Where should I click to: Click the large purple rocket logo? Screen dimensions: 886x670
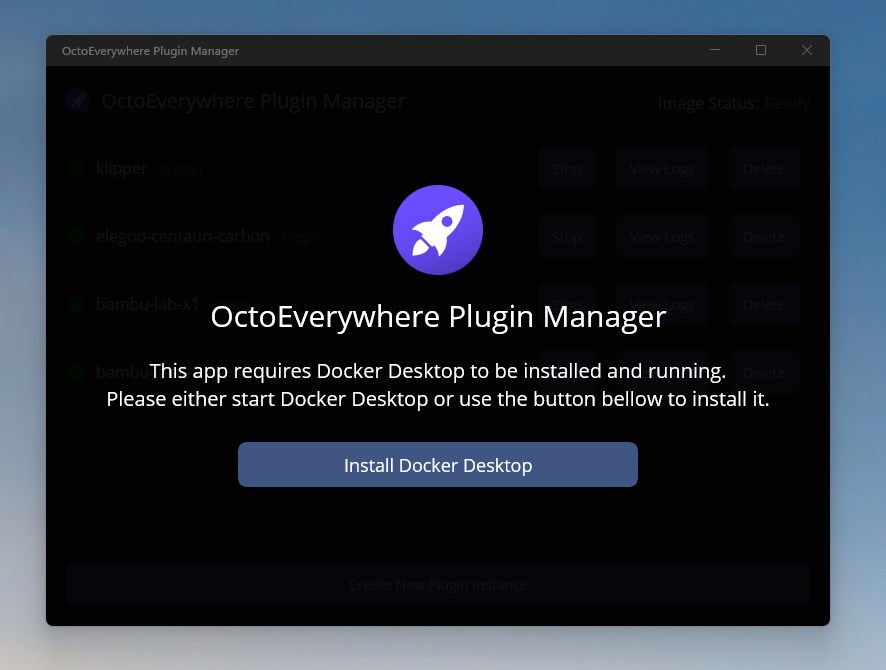pos(438,230)
